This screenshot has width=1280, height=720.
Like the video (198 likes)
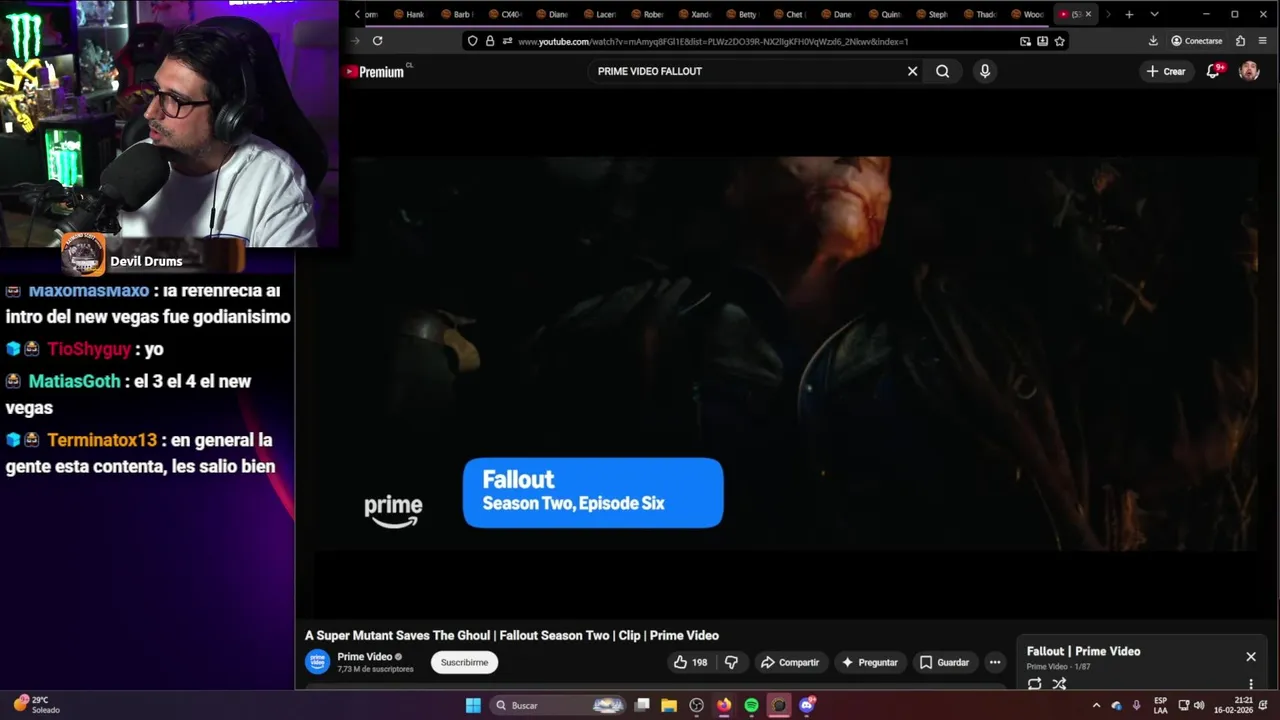click(x=691, y=662)
